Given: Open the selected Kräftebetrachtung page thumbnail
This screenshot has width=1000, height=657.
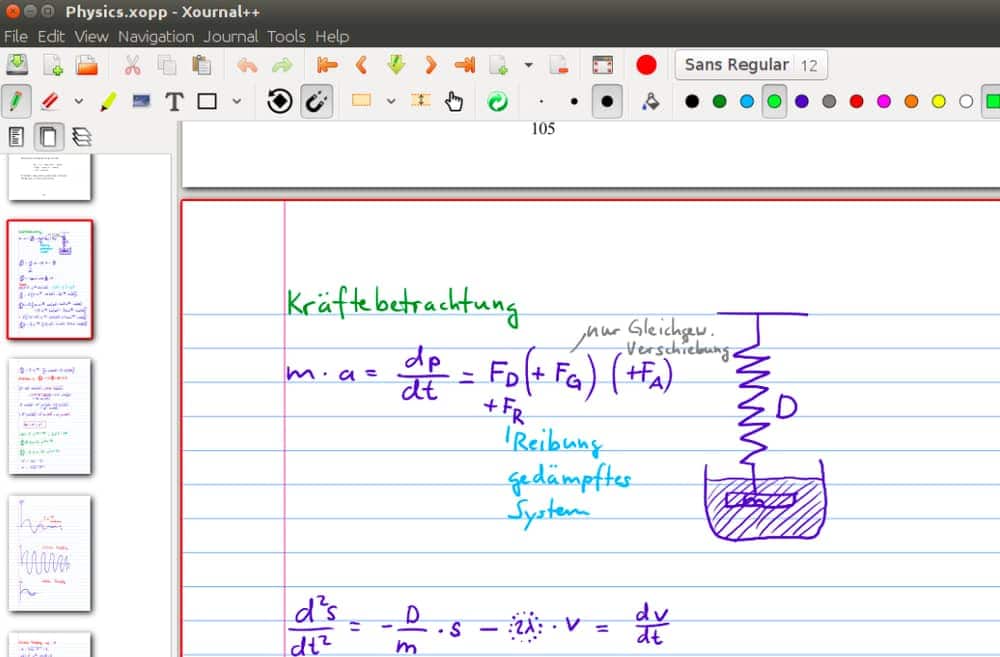Looking at the screenshot, I should click(x=50, y=279).
